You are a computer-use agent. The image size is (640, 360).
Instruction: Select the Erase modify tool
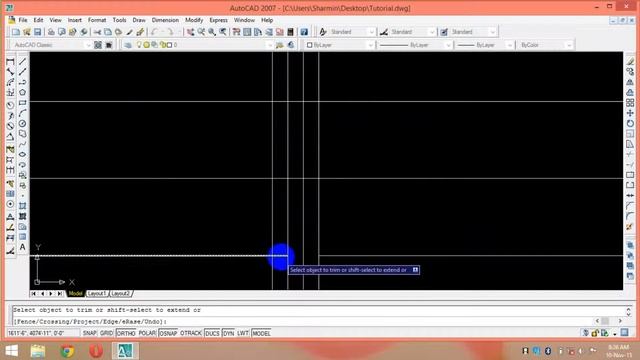(630, 62)
